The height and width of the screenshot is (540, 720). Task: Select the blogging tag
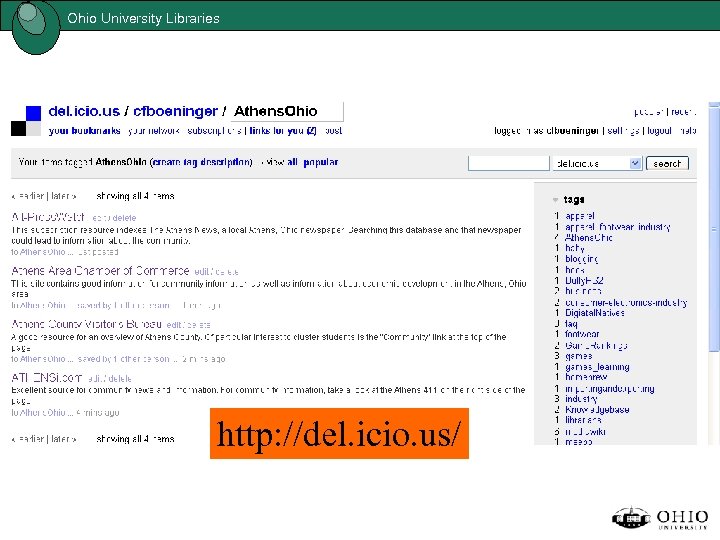pos(581,259)
